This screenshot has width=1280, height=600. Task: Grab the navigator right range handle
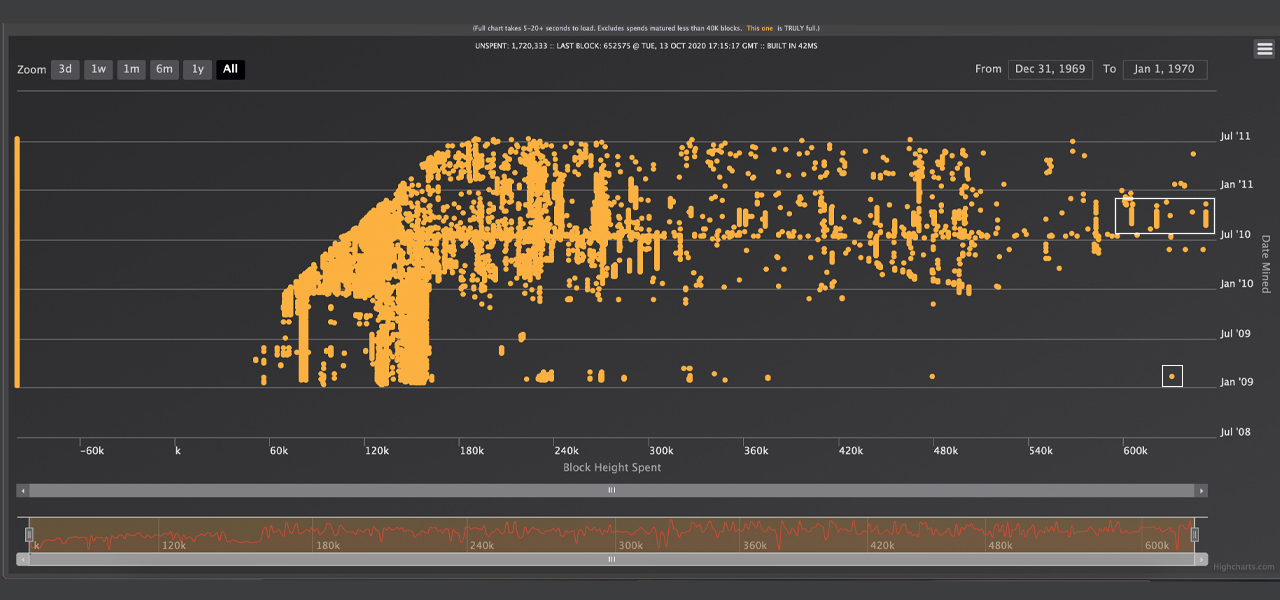(x=1194, y=534)
